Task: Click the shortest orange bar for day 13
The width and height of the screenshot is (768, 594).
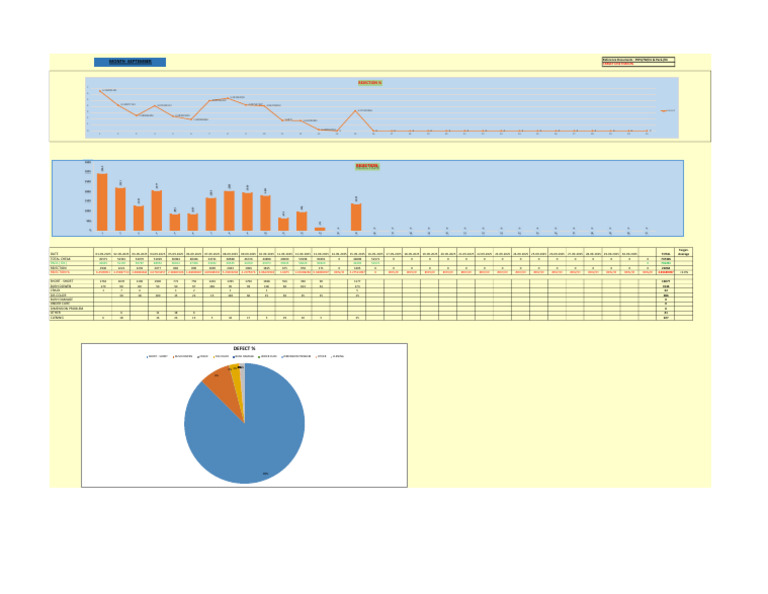Action: [x=320, y=229]
